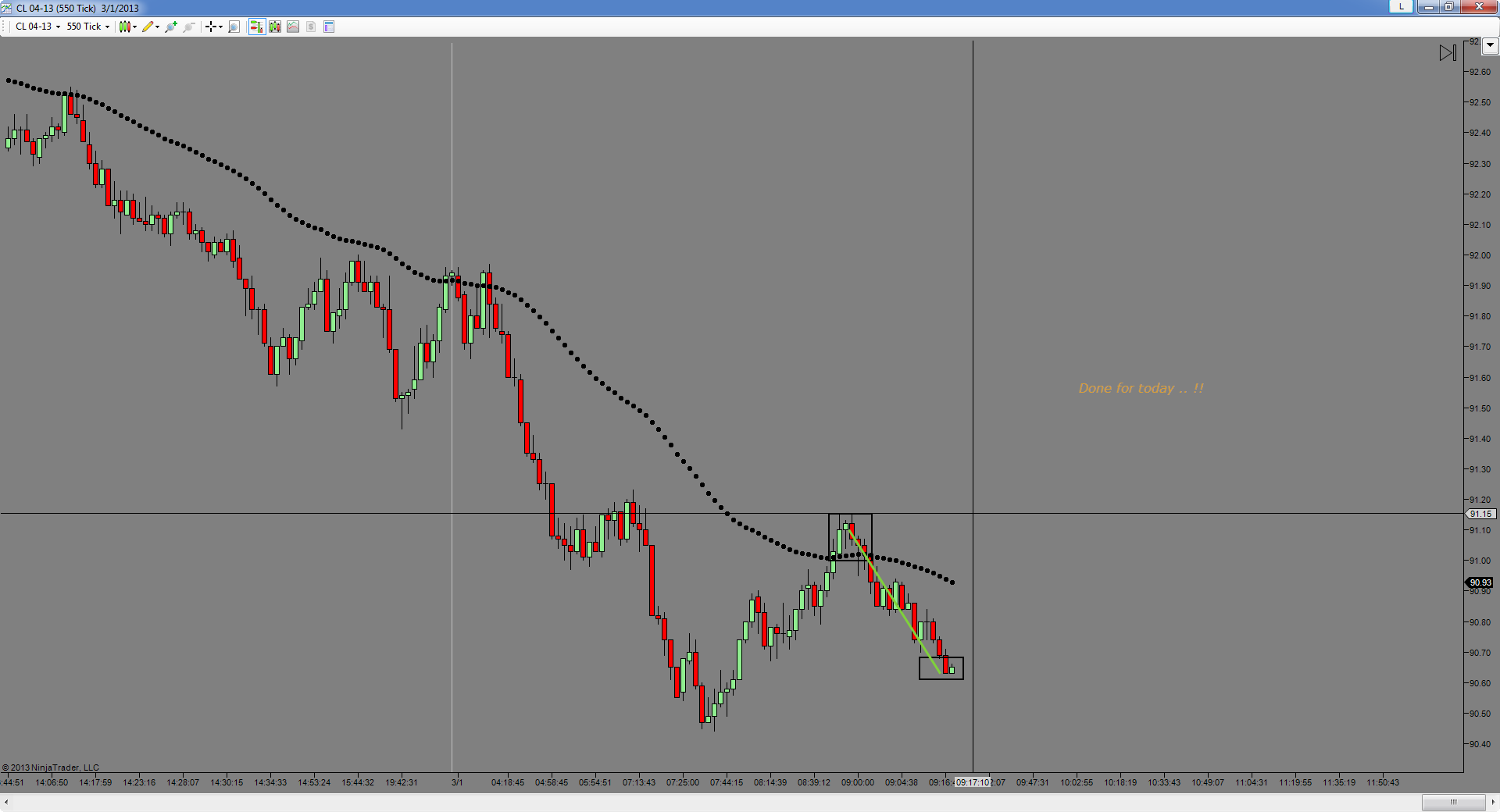The height and width of the screenshot is (812, 1500).
Task: Click the 90.40 price axis label
Action: (1480, 744)
